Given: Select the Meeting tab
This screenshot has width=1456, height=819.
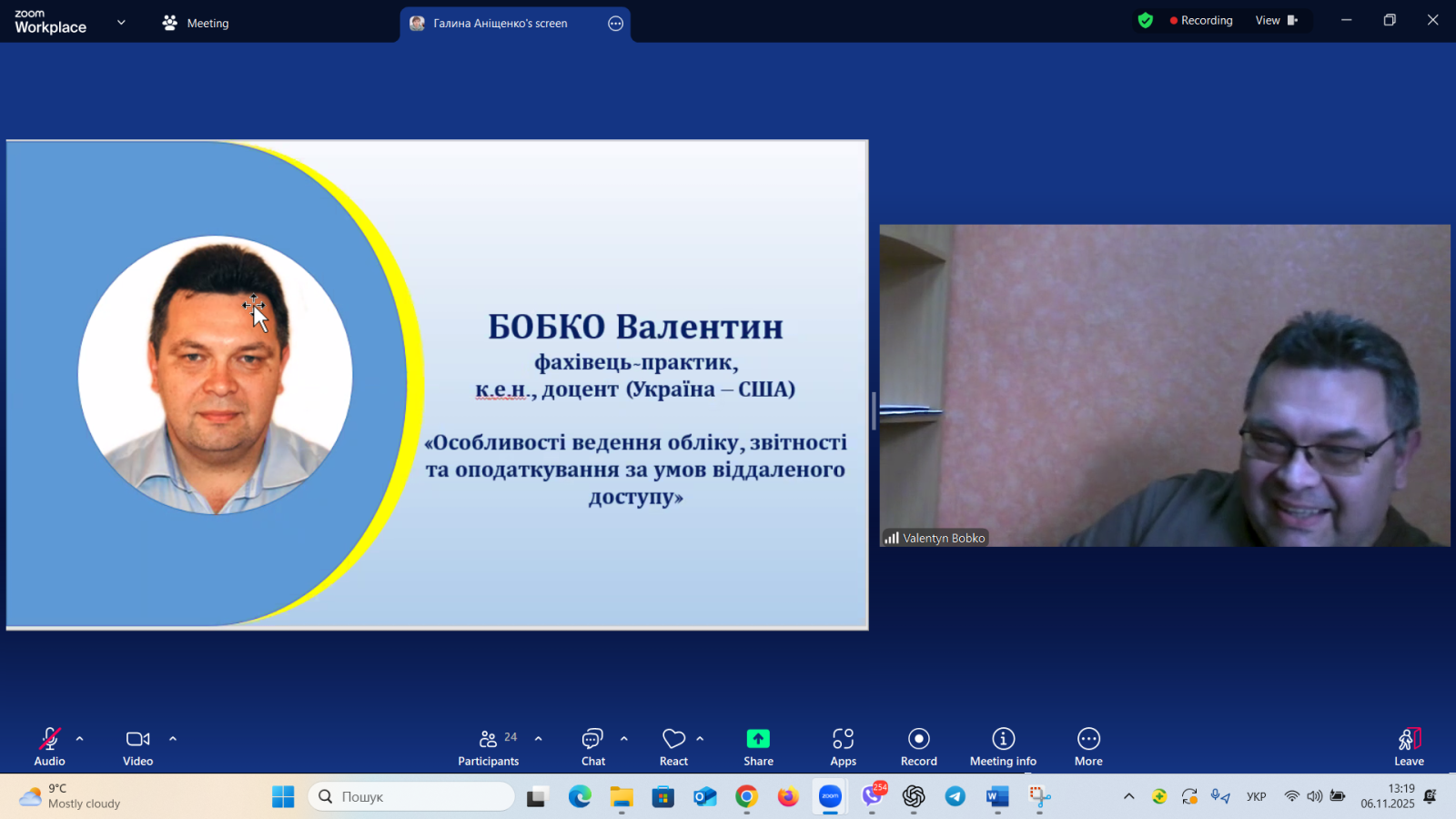Looking at the screenshot, I should (x=196, y=24).
